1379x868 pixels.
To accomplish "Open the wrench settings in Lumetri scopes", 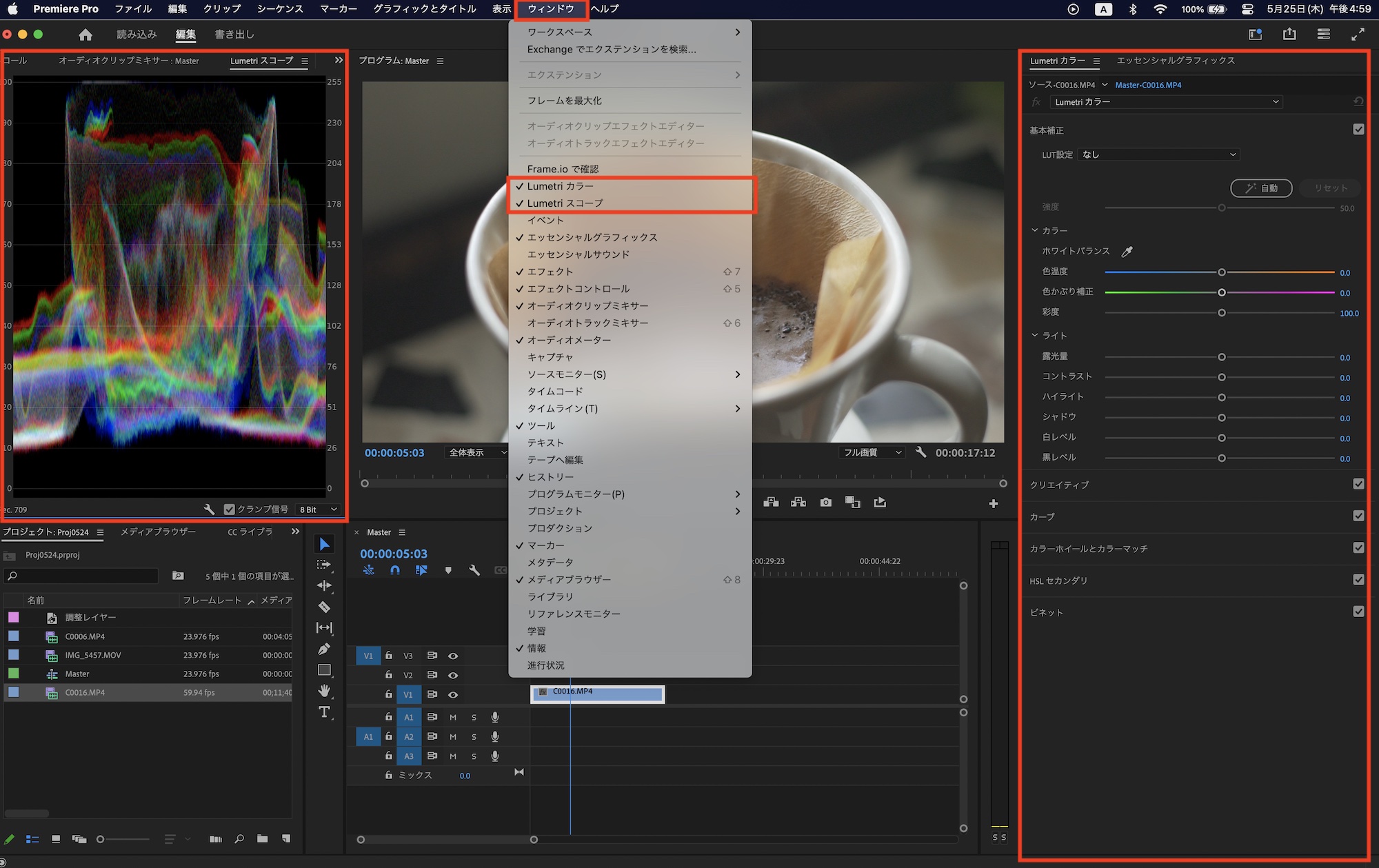I will click(210, 509).
